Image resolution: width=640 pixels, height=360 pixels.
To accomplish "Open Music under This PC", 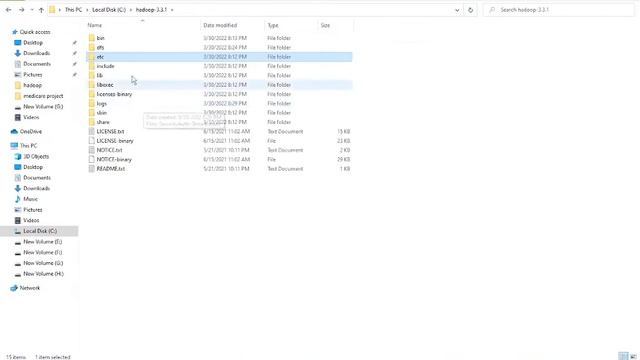I will pyautogui.click(x=30, y=199).
